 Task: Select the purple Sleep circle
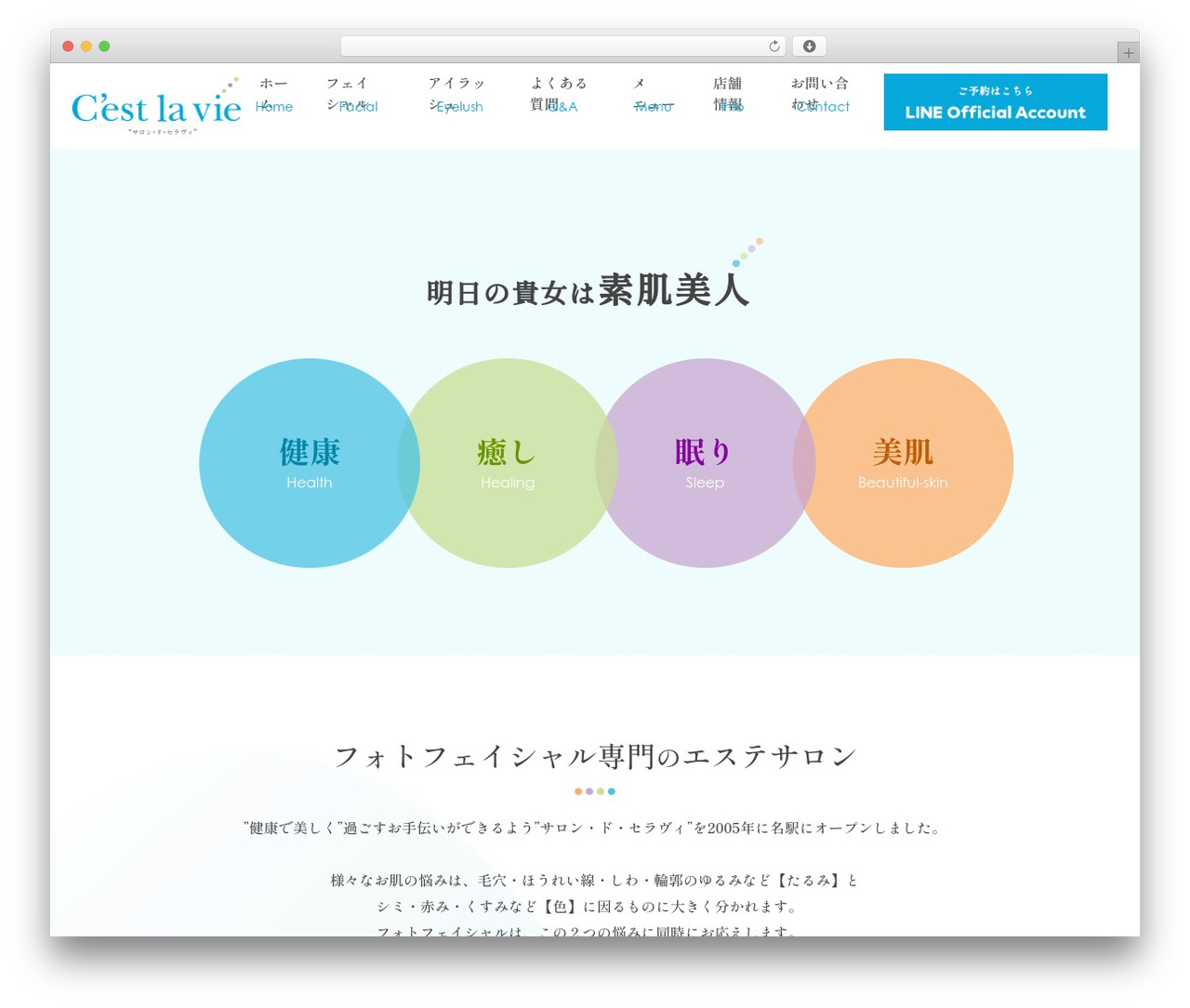(705, 463)
